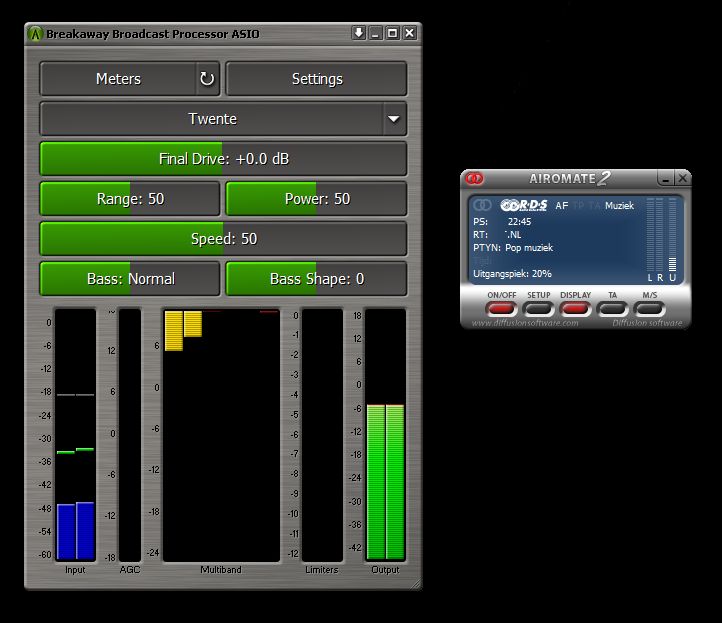Minimize the Airomate 2 window
The width and height of the screenshot is (722, 623).
click(x=665, y=178)
